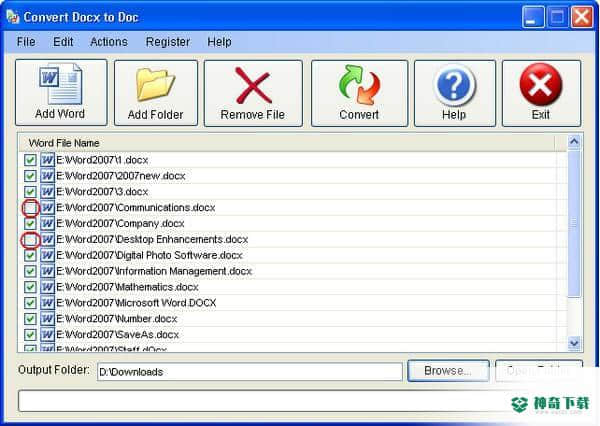Click Word icon beside Company.docx
The image size is (600, 426).
tap(47, 223)
